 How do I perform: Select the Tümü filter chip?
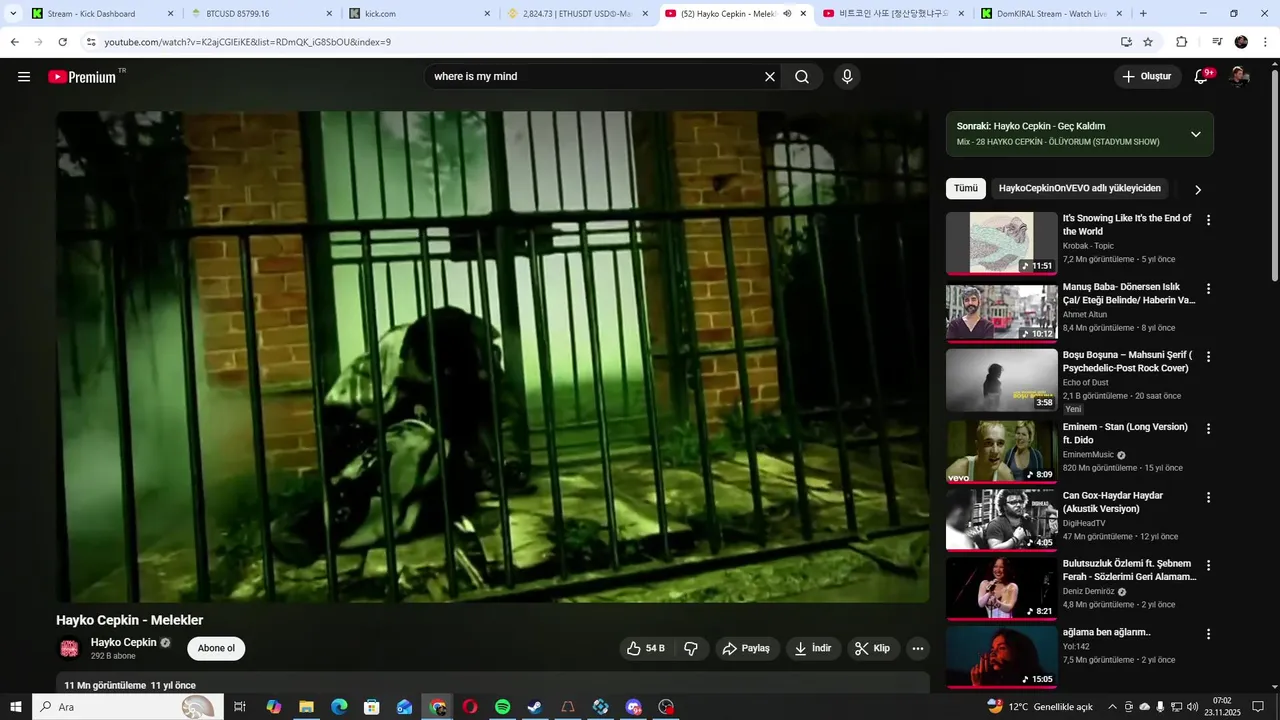tap(966, 188)
